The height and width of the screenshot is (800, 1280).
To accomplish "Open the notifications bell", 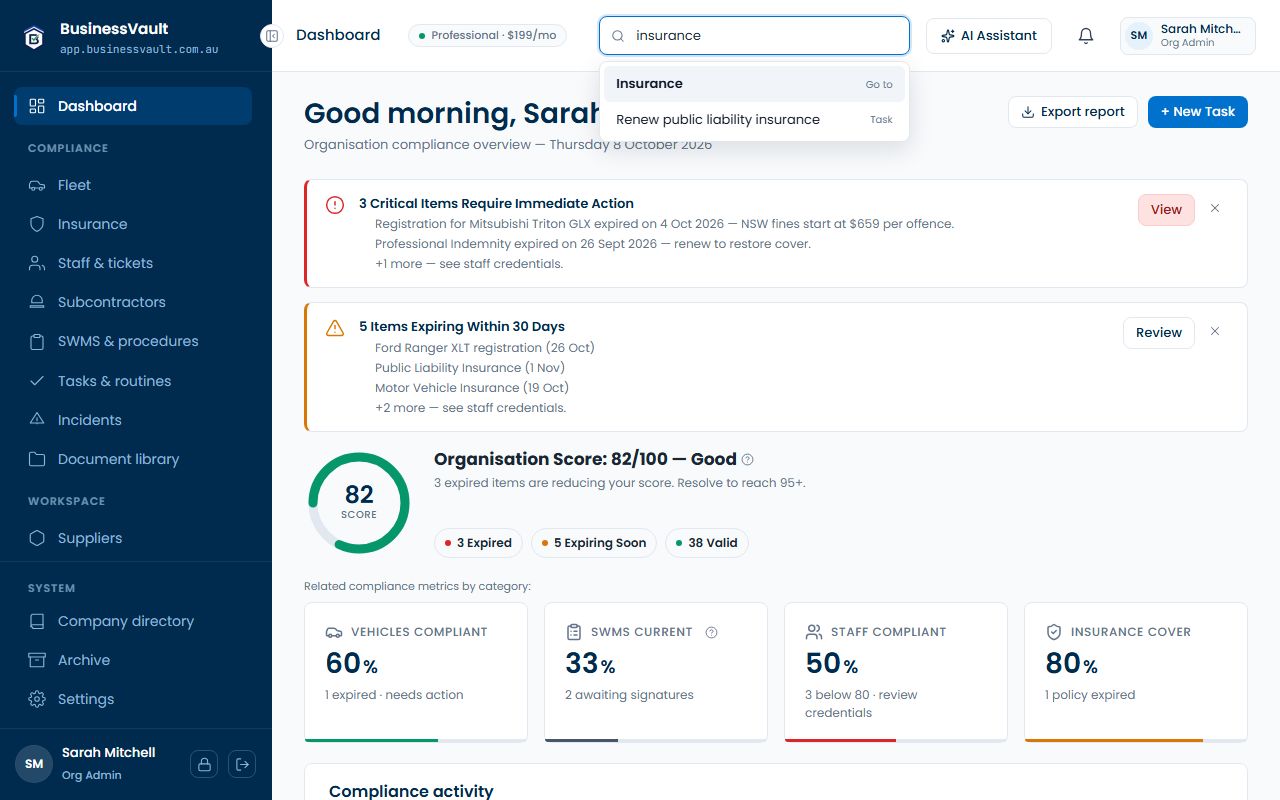I will [1086, 36].
